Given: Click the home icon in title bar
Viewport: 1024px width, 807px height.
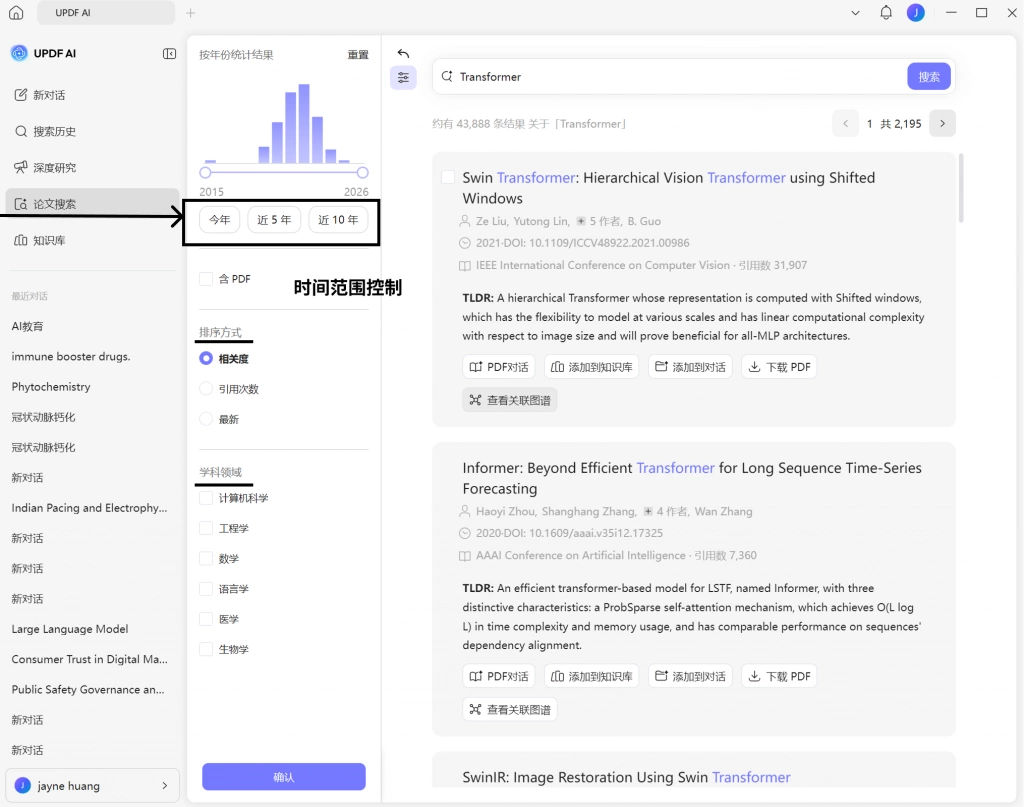Looking at the screenshot, I should point(16,12).
